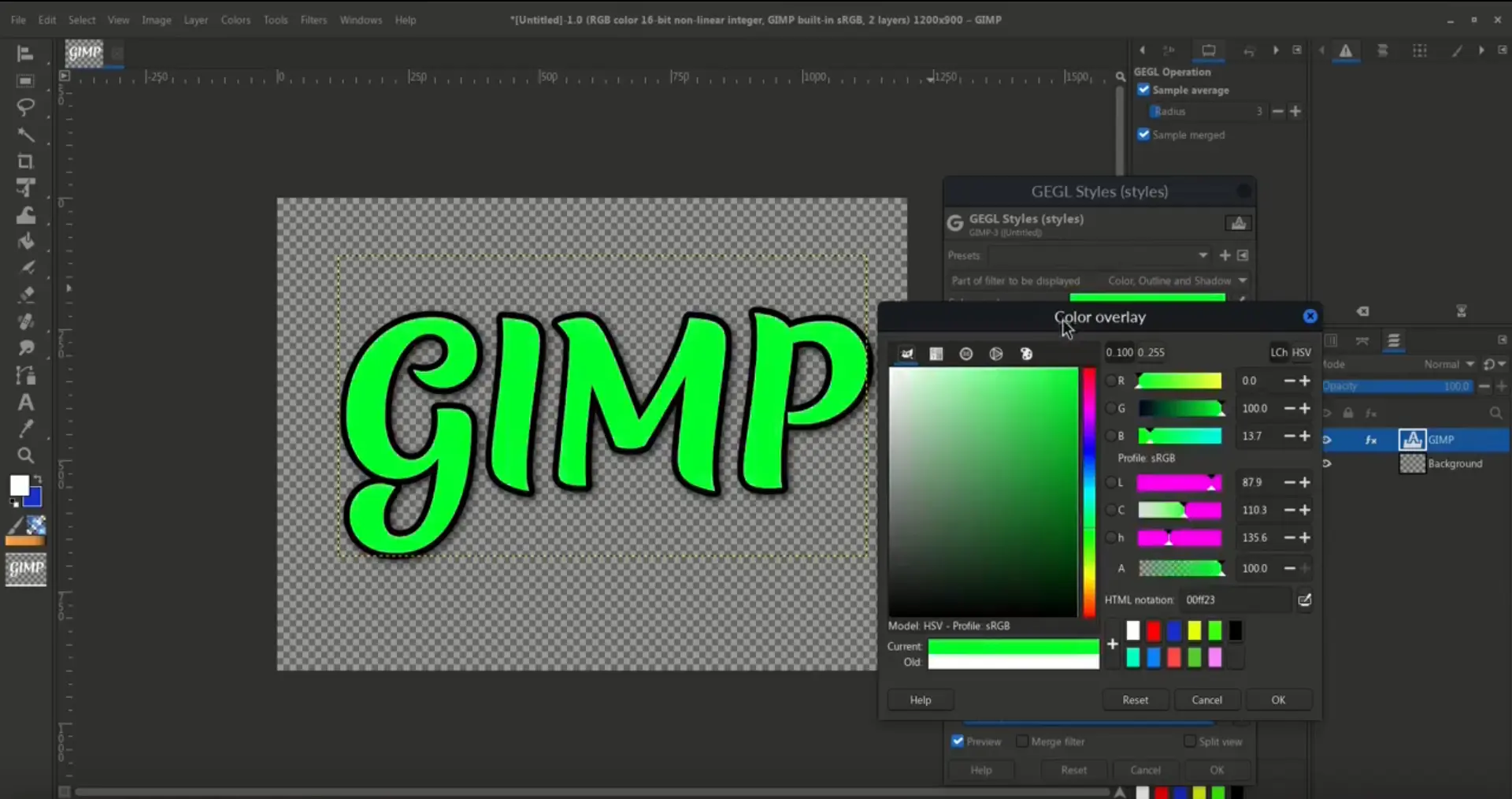Screen dimensions: 1512x799
Task: Select the Rectangle Select tool
Action: pyautogui.click(x=25, y=80)
